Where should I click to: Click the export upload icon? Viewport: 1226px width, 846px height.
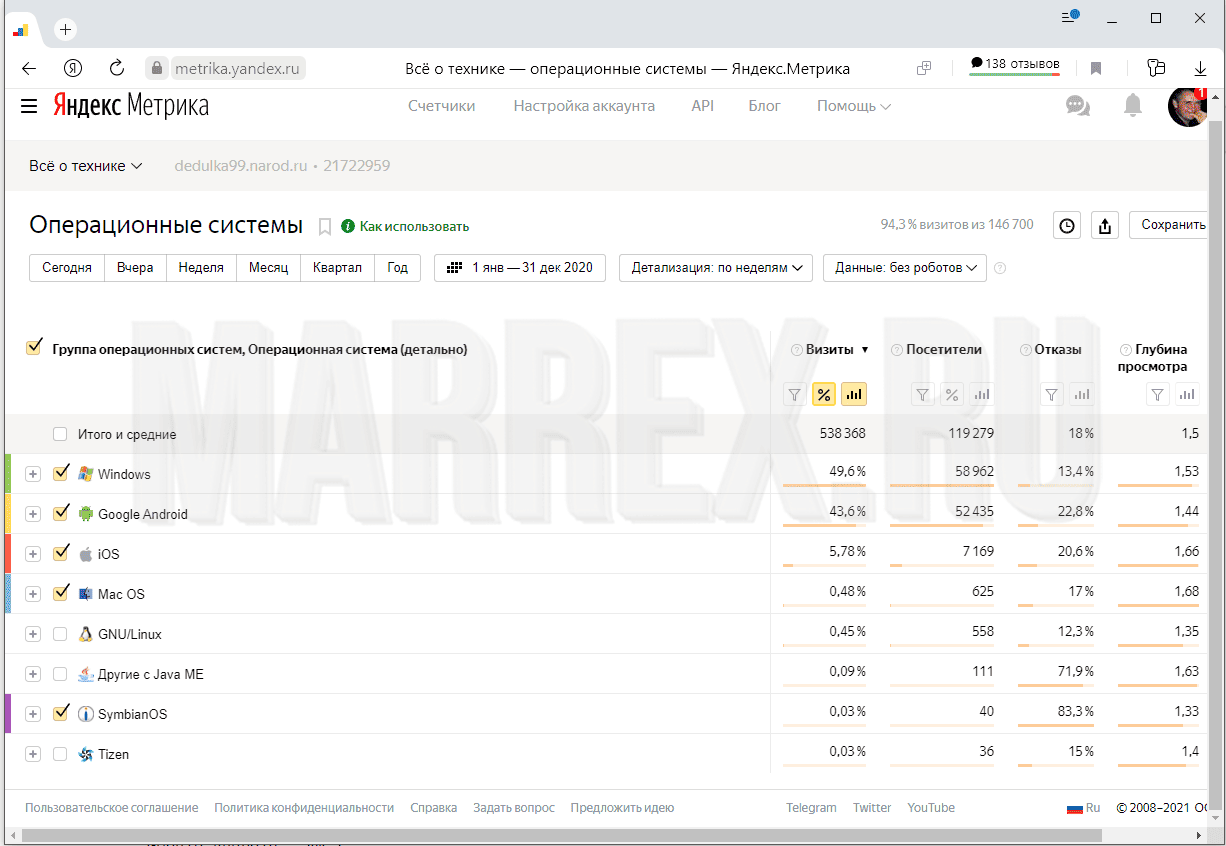coord(1104,226)
